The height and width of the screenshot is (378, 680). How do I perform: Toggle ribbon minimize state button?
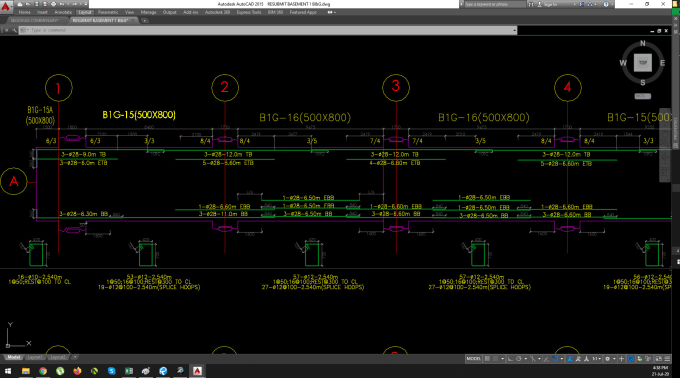(330, 12)
